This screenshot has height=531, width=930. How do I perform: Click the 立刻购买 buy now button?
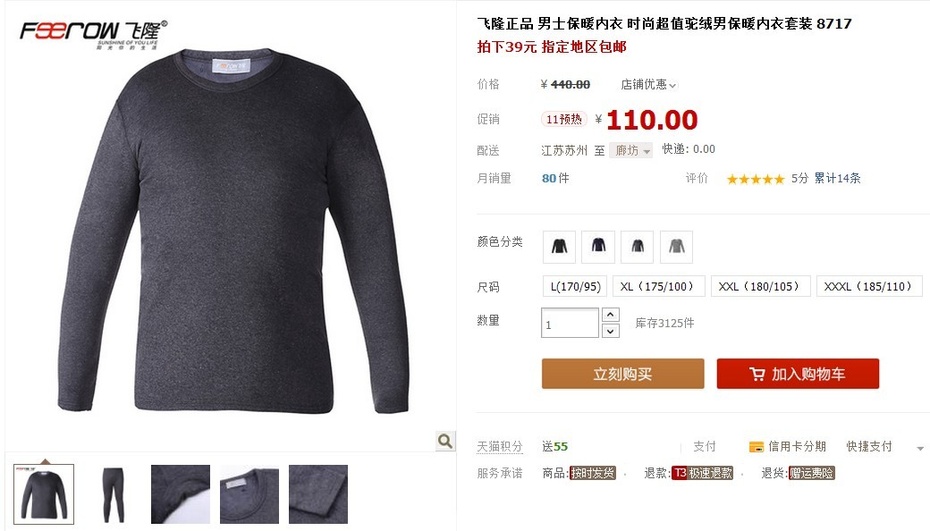(623, 374)
